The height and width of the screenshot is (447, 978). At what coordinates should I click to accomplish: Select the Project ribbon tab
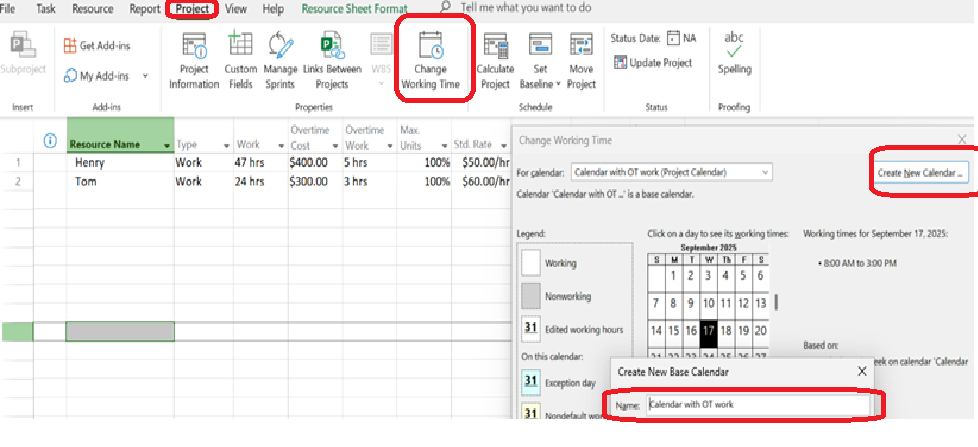pyautogui.click(x=192, y=9)
